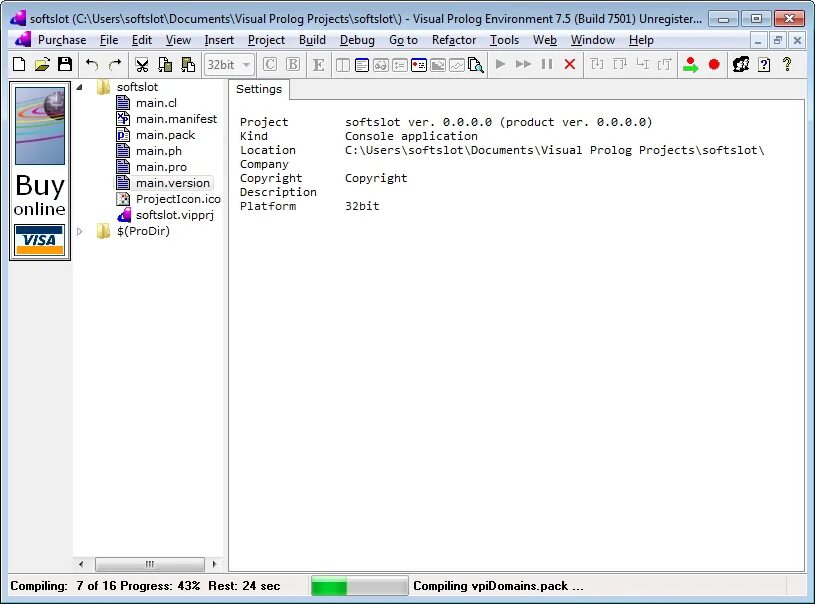The height and width of the screenshot is (604, 815).
Task: Click the binoculars search window icon
Action: (x=380, y=65)
